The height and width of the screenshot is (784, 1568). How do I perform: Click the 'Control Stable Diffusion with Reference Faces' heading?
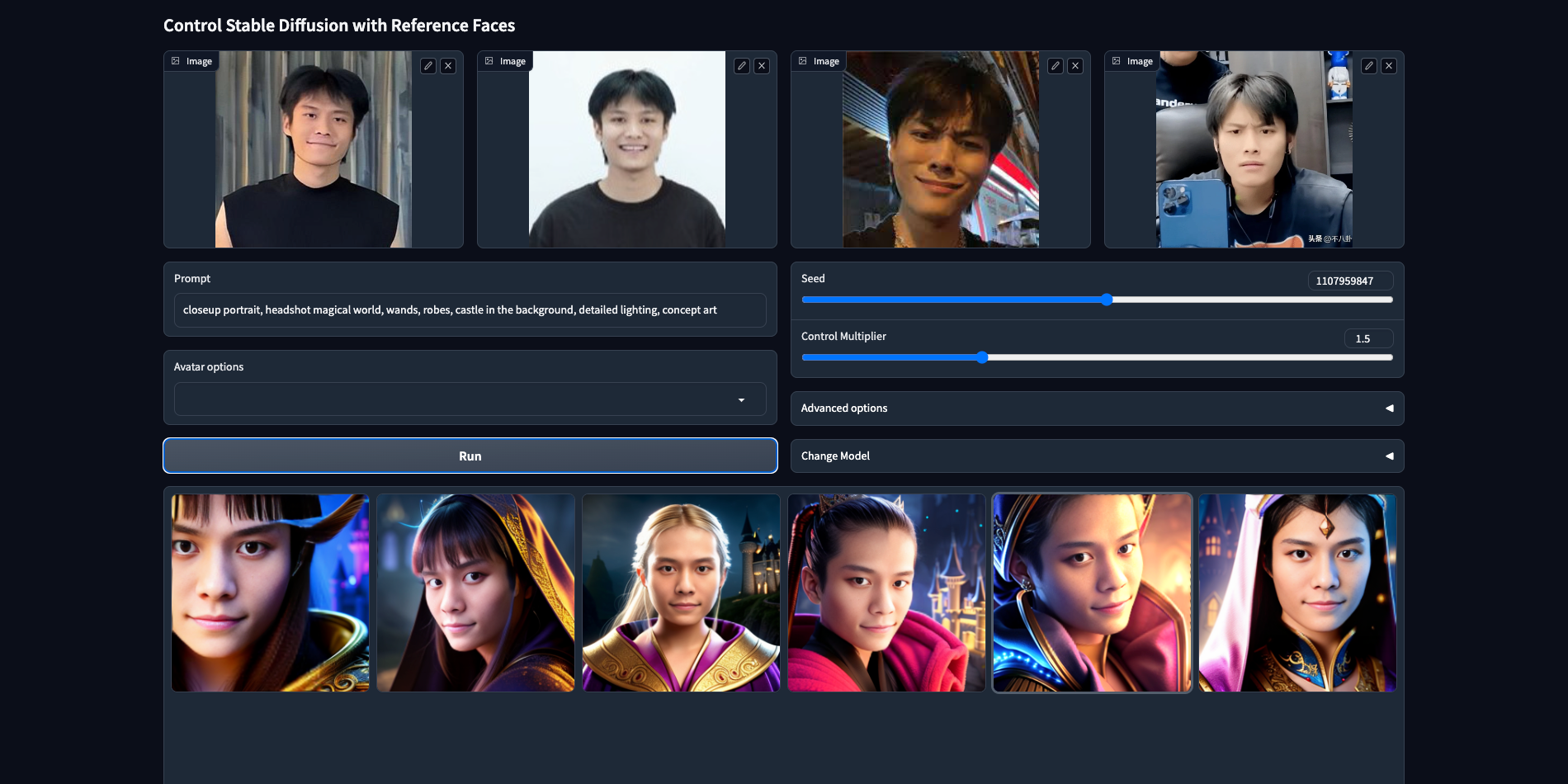pyautogui.click(x=339, y=26)
